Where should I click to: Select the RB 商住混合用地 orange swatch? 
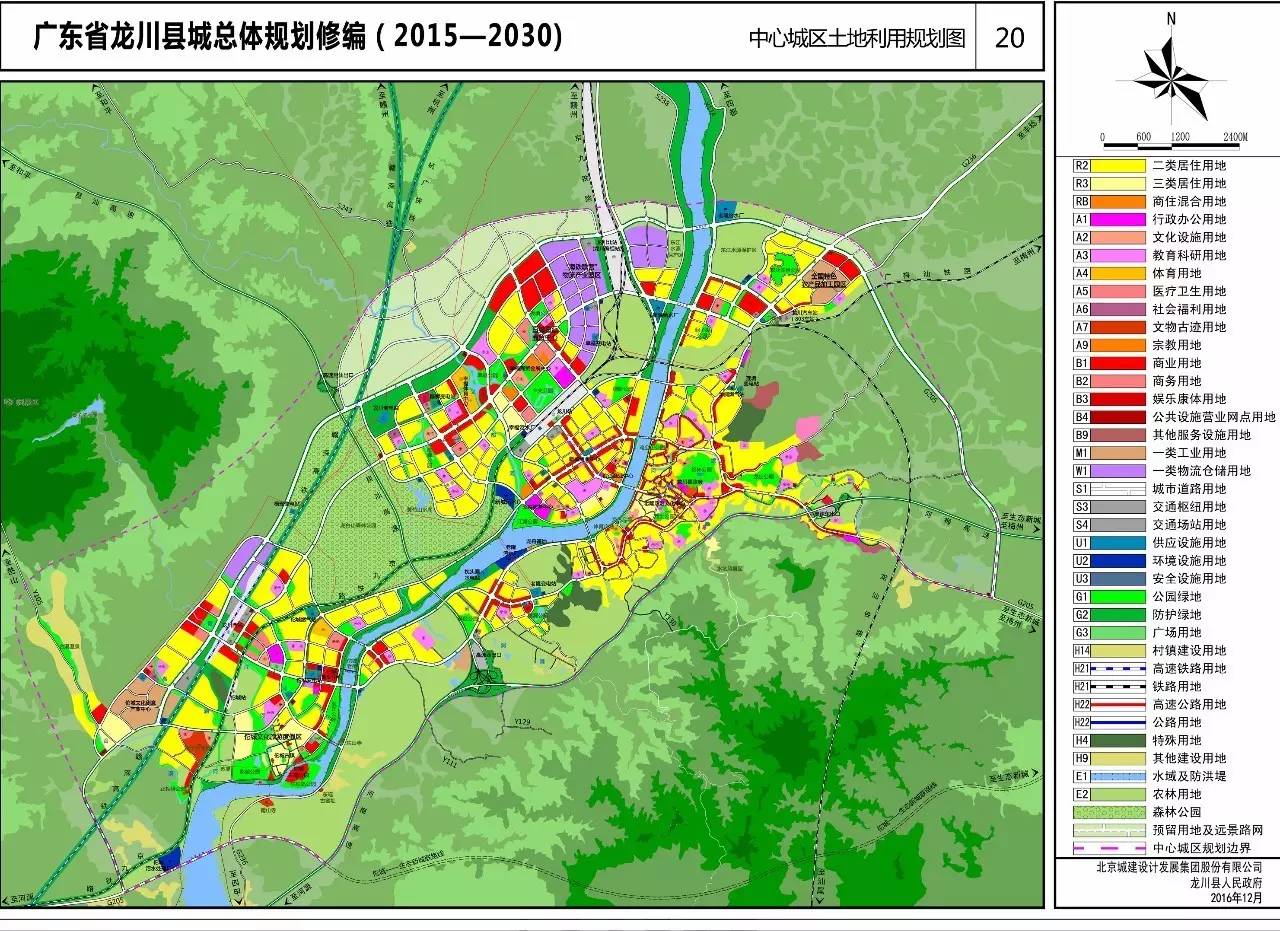click(x=1118, y=202)
